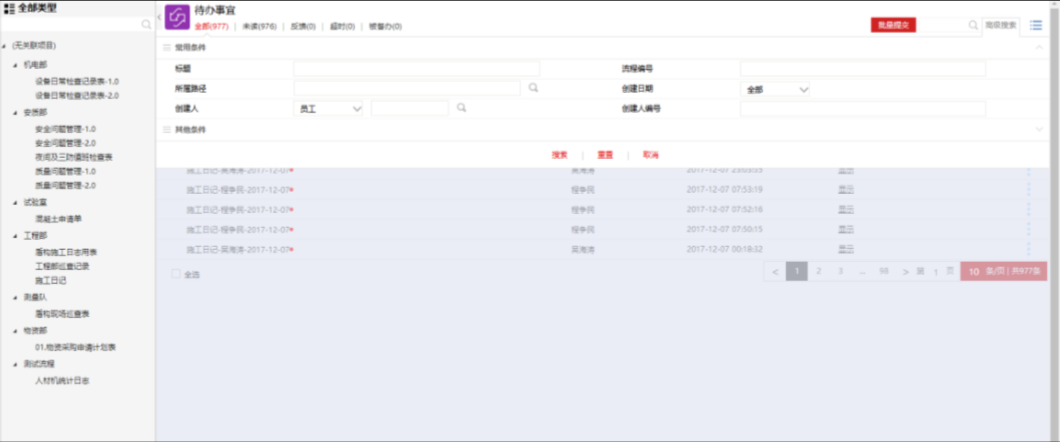Viewport: 1060px width, 442px height.
Task: Click the 10 条/页 page size box
Action: point(1003,272)
